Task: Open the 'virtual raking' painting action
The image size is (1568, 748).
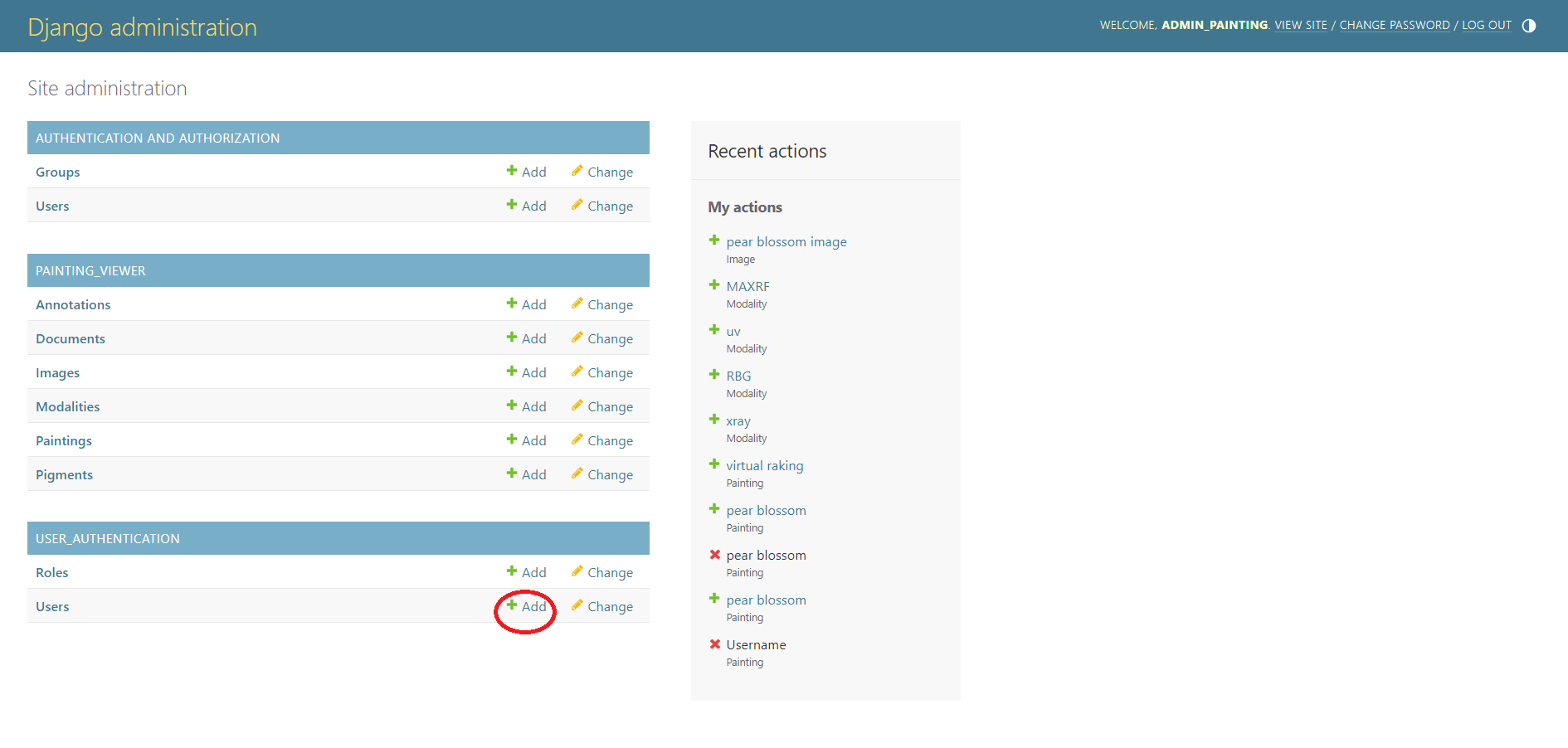Action: [764, 466]
